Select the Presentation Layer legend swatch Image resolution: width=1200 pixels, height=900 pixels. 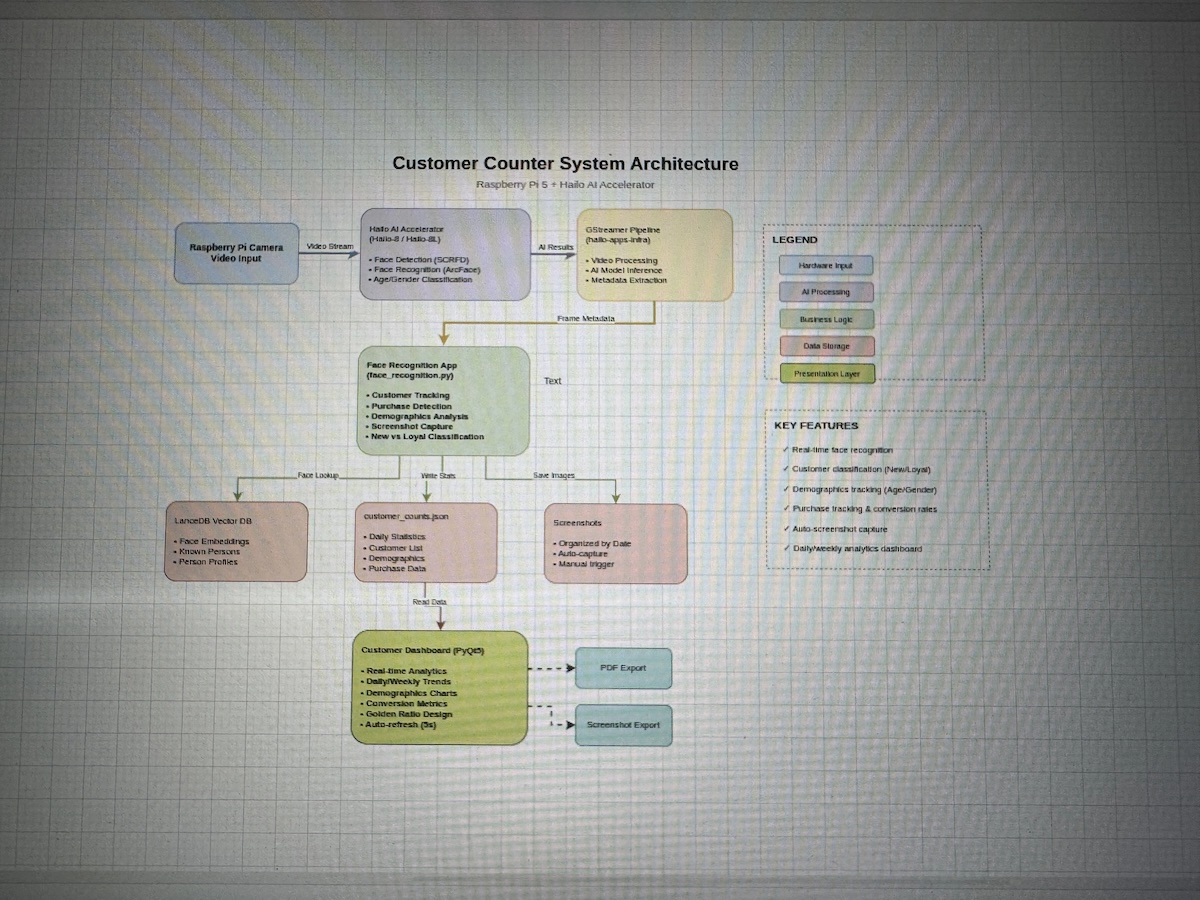tap(827, 373)
